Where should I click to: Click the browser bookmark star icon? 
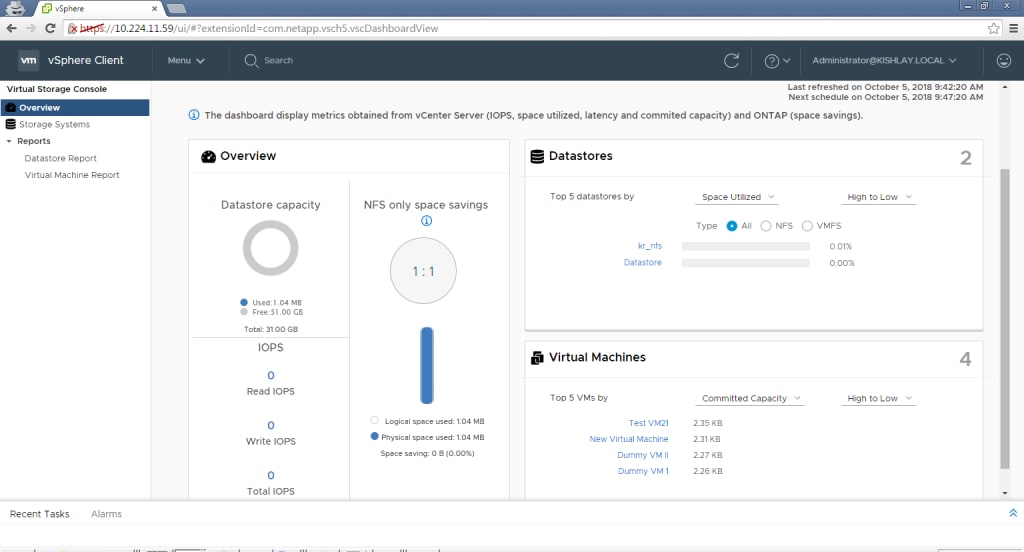pos(994,28)
